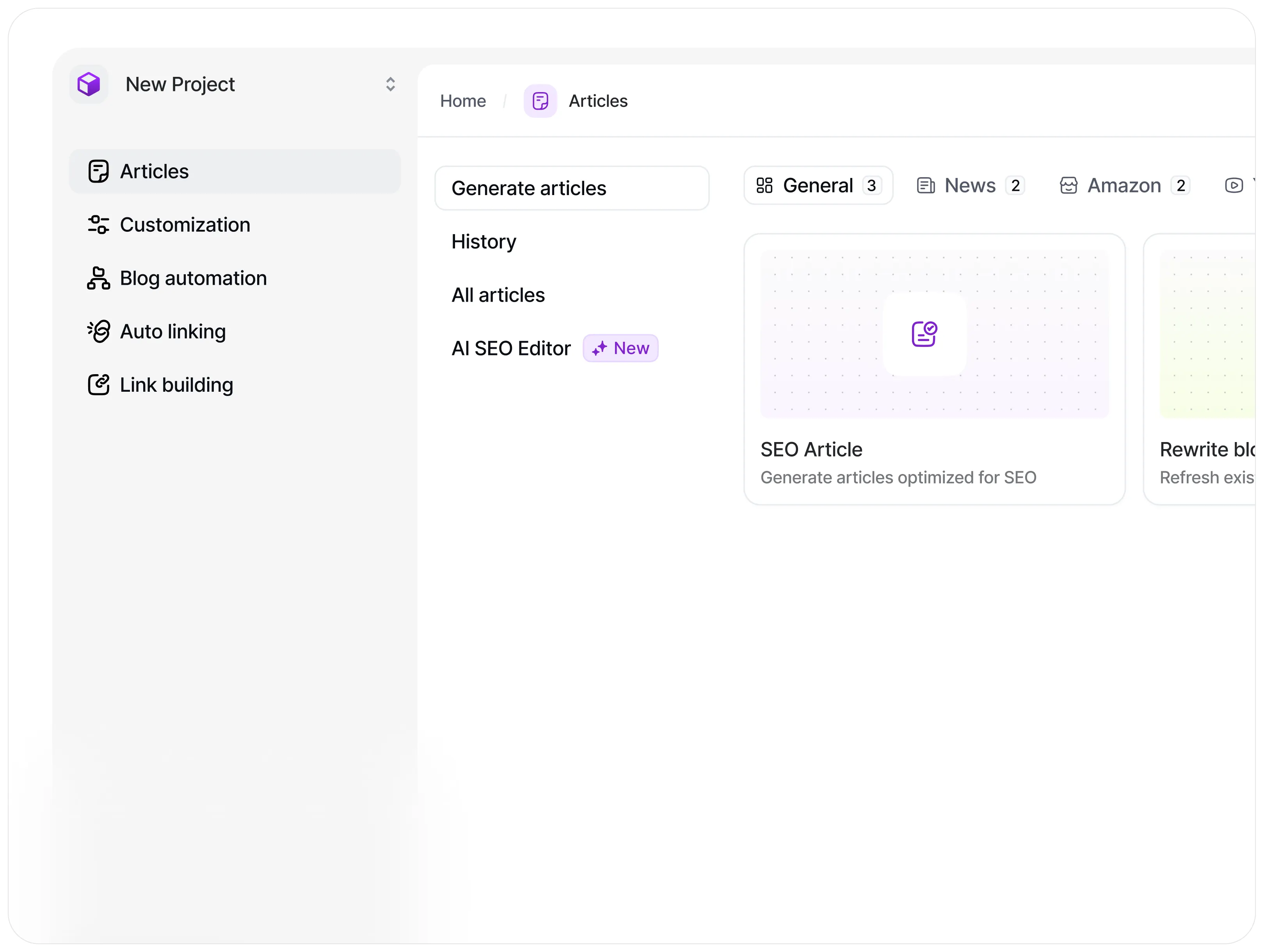Open AI SEO Editor

511,348
